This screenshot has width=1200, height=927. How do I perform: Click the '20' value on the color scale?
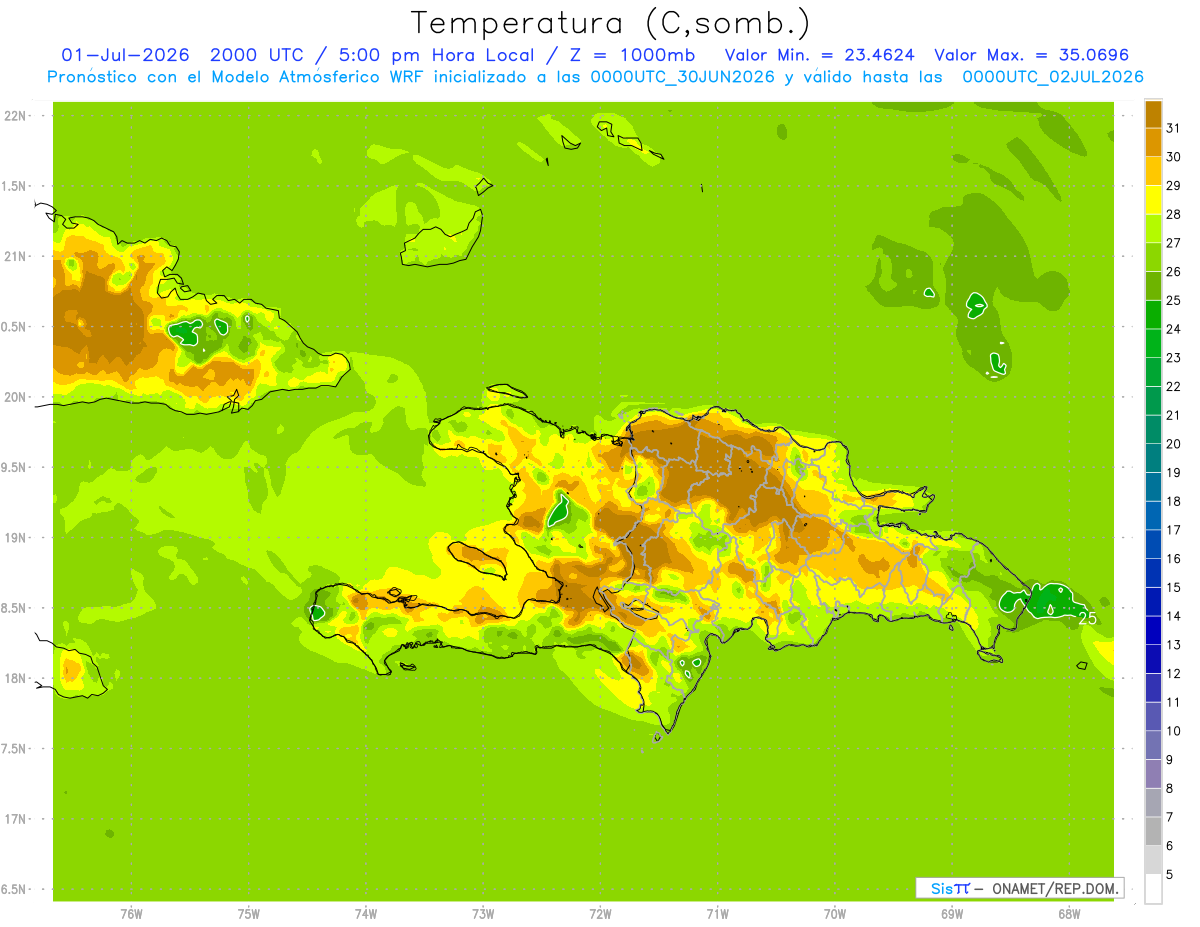click(1173, 444)
